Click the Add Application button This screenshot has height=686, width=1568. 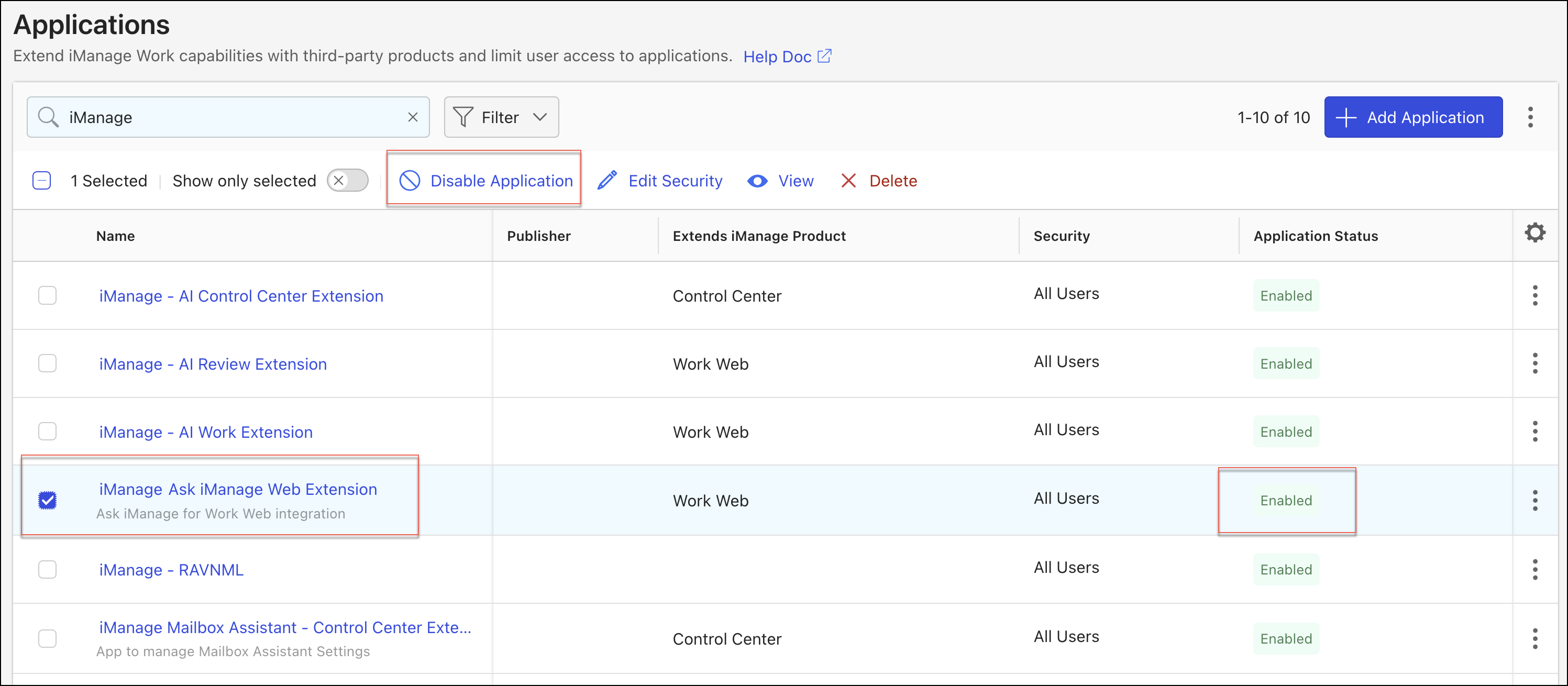(x=1413, y=117)
